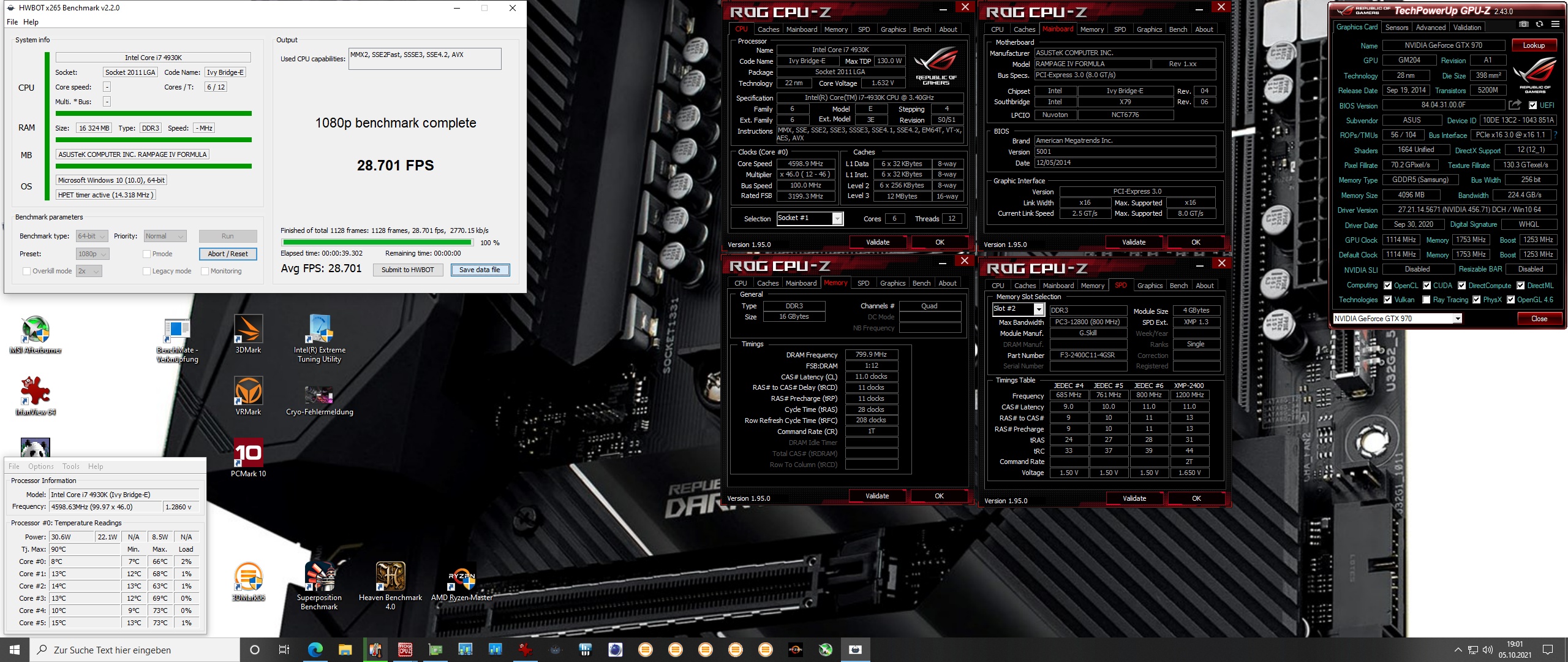Open the notification center icon
The image size is (1568, 662).
coord(1547,650)
